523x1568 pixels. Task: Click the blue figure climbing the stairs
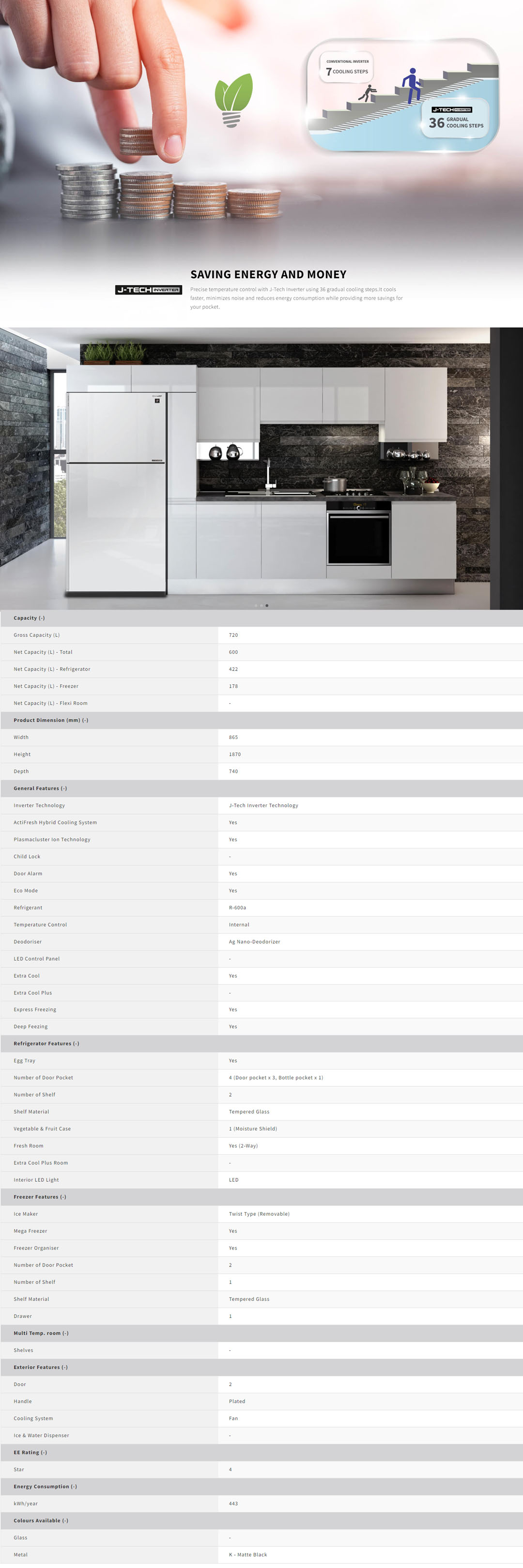[x=412, y=85]
